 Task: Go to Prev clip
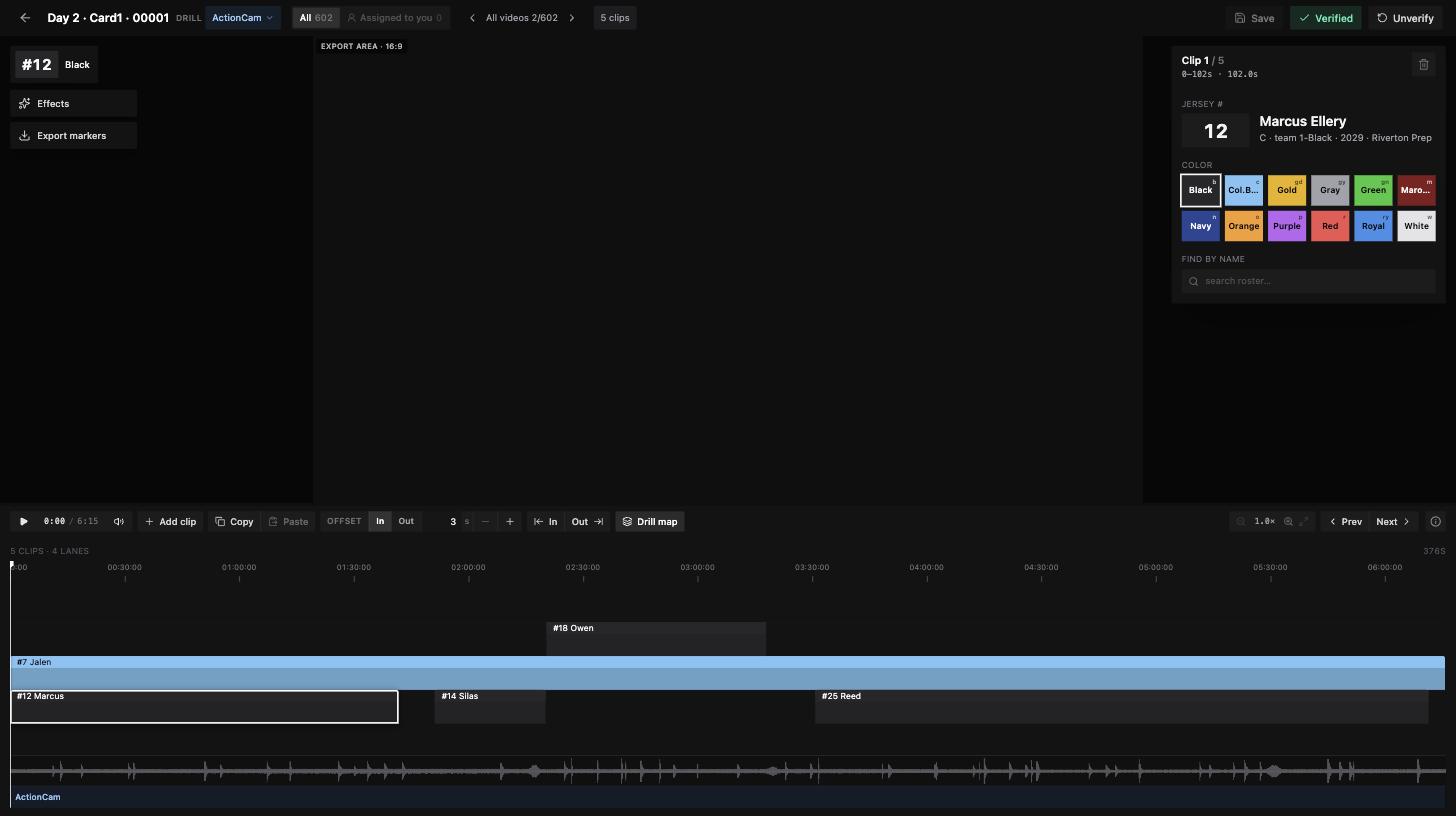(x=1345, y=521)
